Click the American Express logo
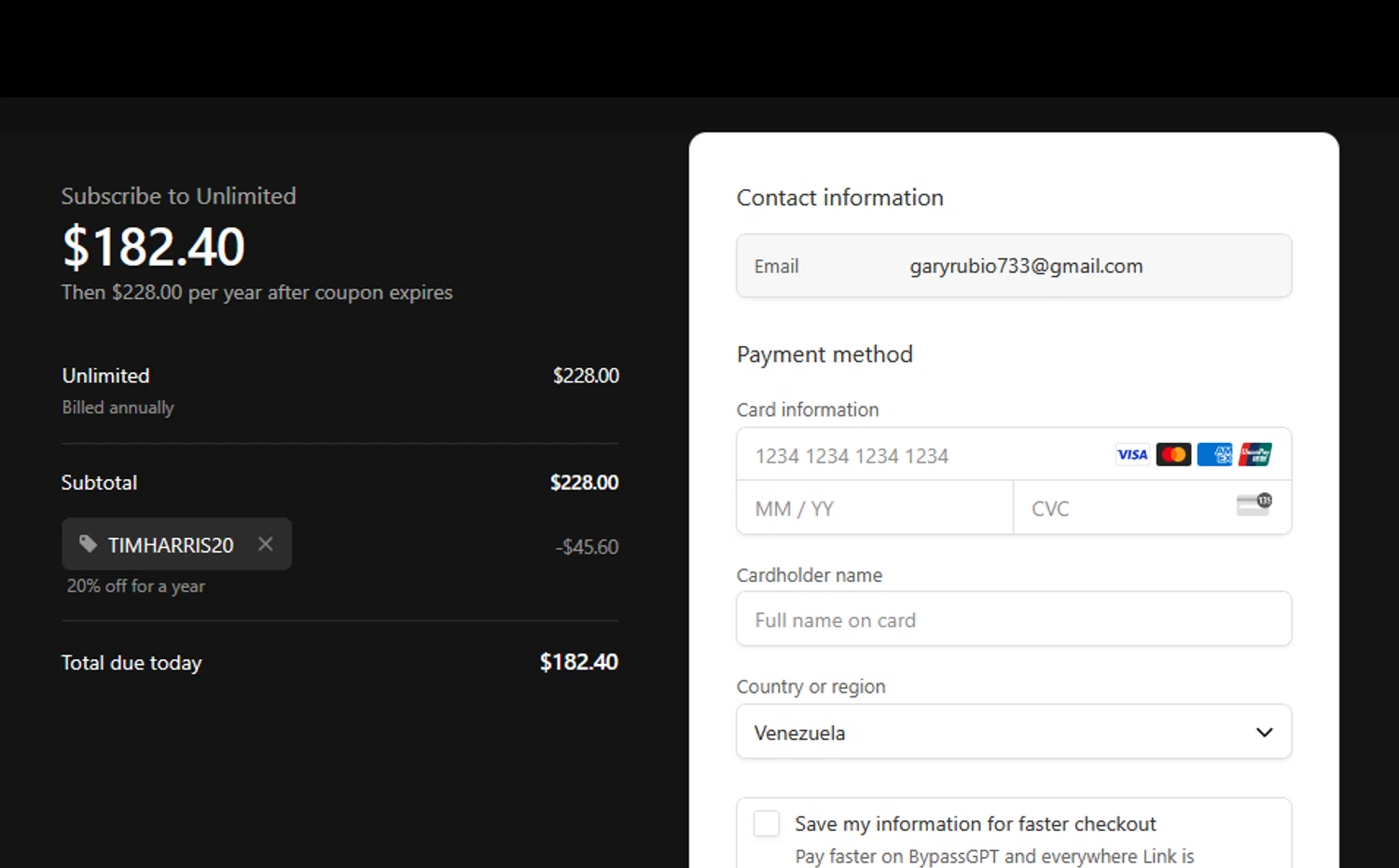The width and height of the screenshot is (1399, 868). point(1214,455)
